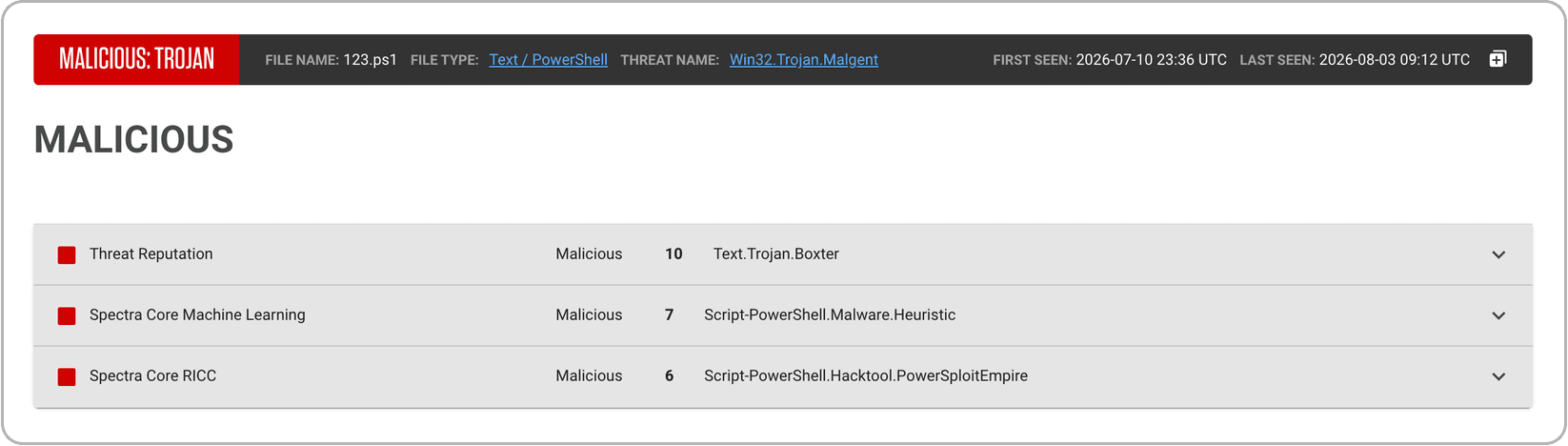
Task: Click the Script-PowerShell.Hacktool.PowerSploitEmpire result text
Action: coord(866,375)
